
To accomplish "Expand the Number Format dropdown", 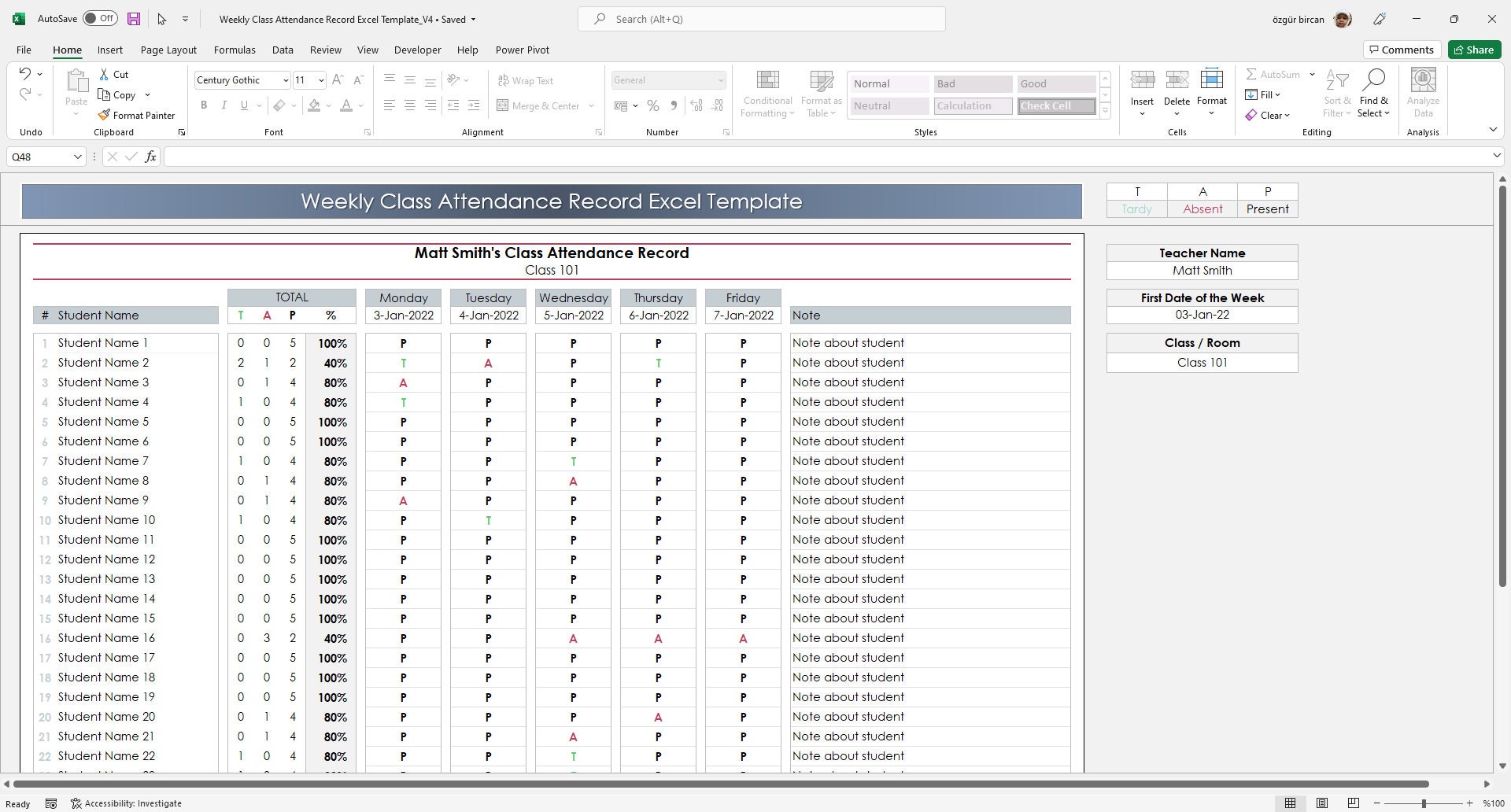I will (721, 79).
